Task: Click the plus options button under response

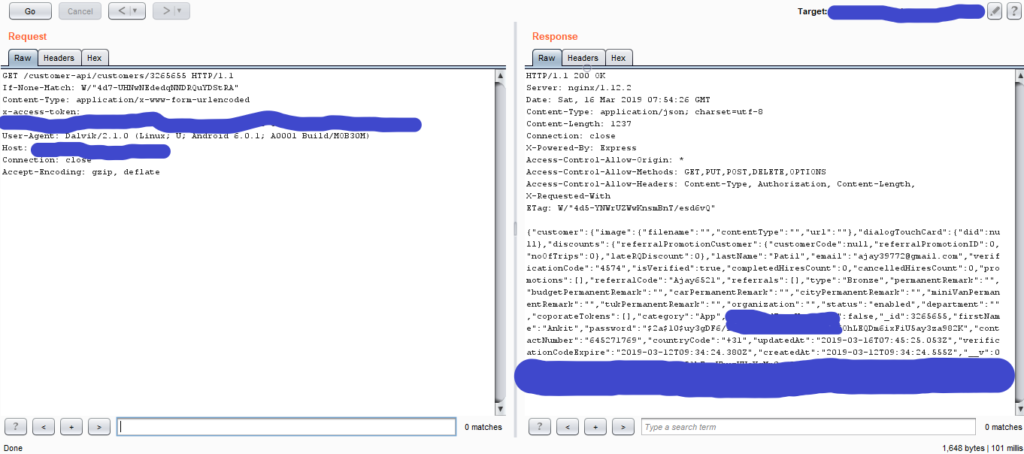Action: coord(595,427)
